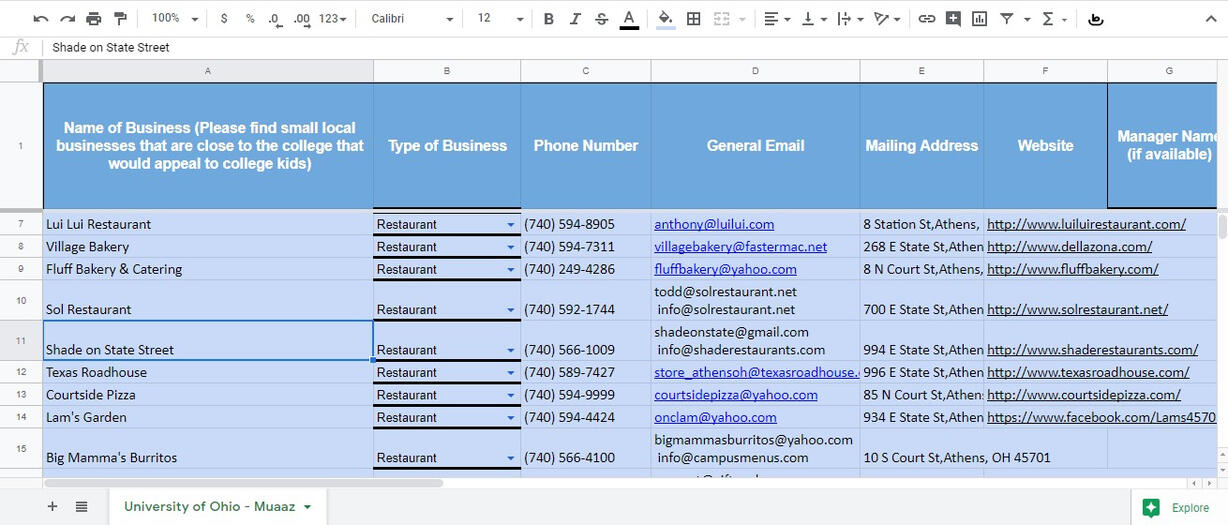Viewport: 1228px width, 525px height.
Task: Redo the last undone action
Action: pyautogui.click(x=67, y=18)
